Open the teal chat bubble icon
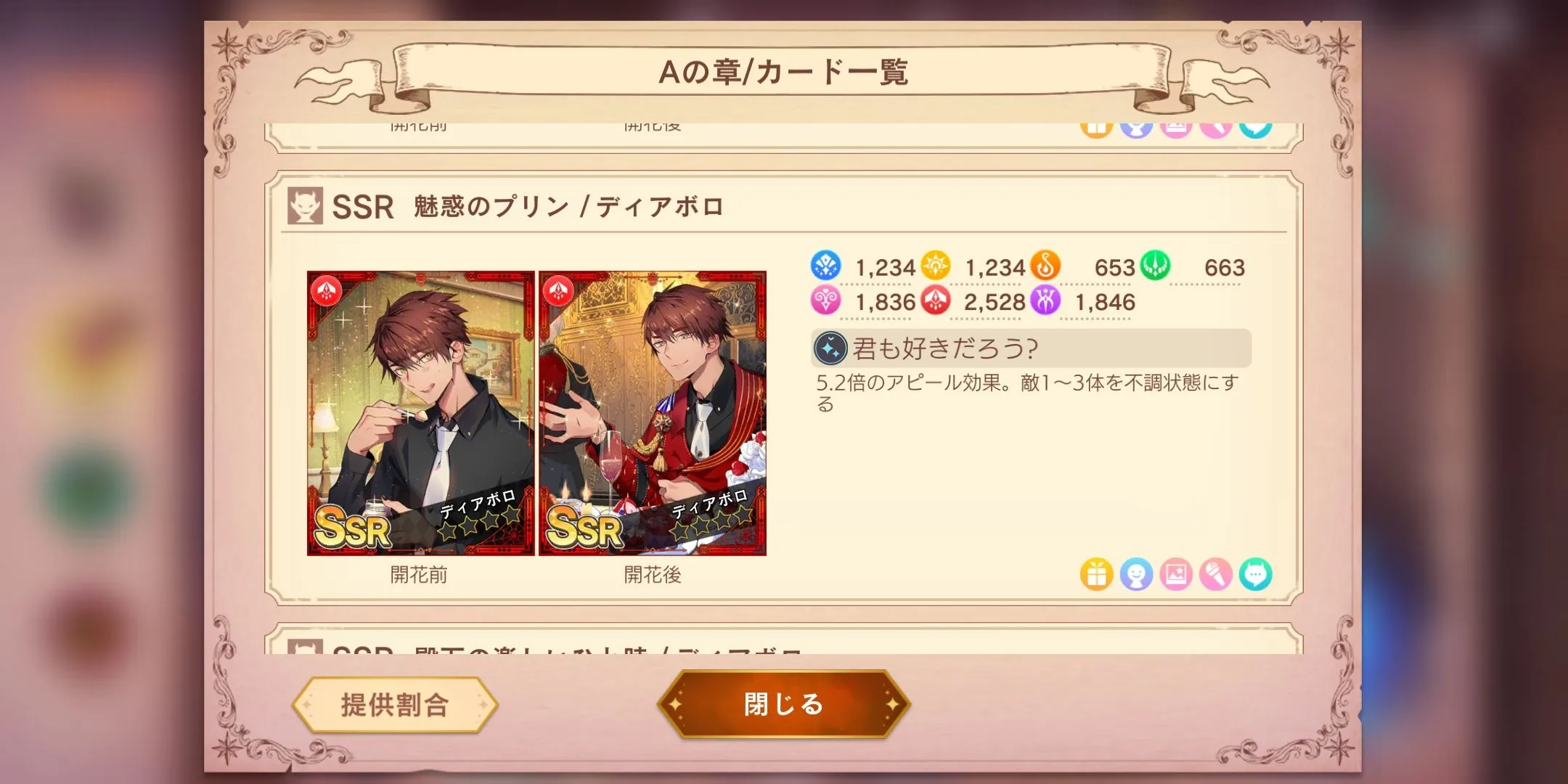Screen dimensions: 1568x784 [x=1256, y=575]
